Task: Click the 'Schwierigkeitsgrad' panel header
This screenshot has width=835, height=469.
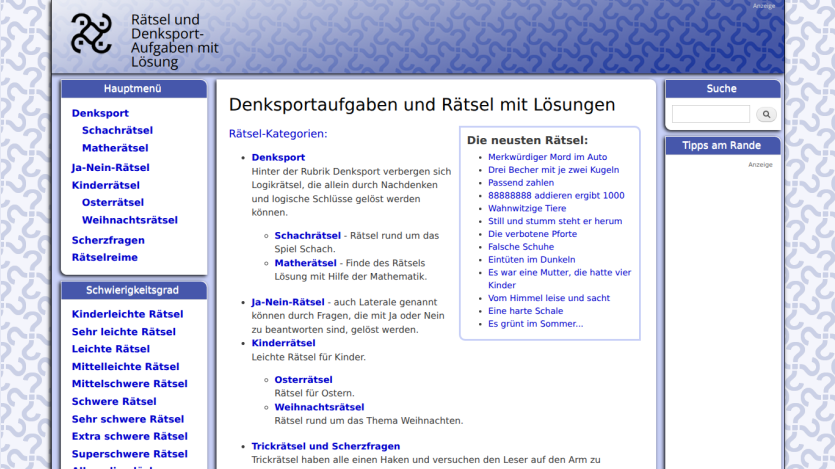Action: click(x=133, y=290)
